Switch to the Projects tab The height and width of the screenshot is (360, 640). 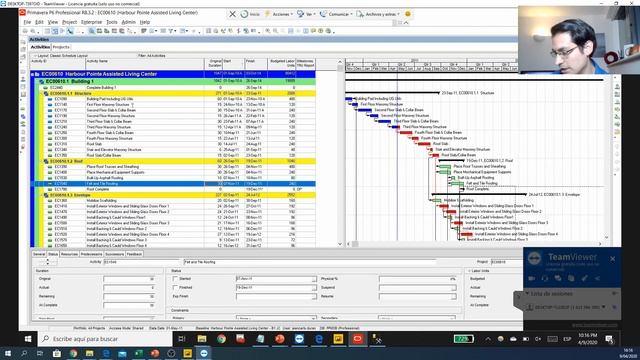coord(61,47)
